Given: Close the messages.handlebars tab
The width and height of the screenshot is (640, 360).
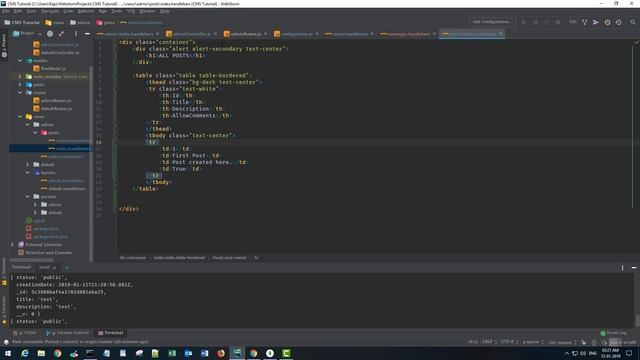Looking at the screenshot, I should (434, 34).
